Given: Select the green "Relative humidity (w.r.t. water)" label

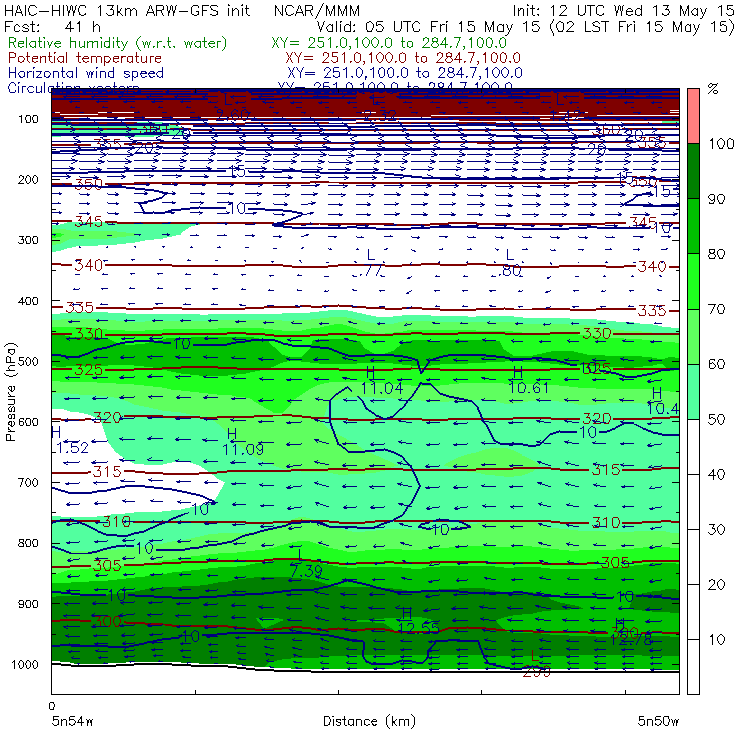Looking at the screenshot, I should coord(118,43).
